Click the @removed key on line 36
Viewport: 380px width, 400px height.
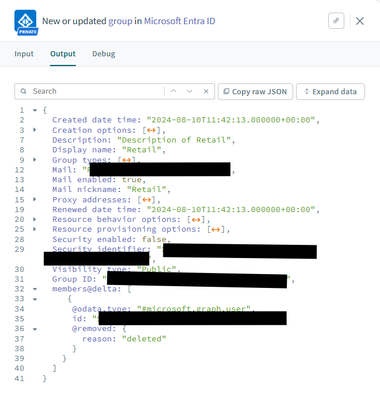coord(92,329)
